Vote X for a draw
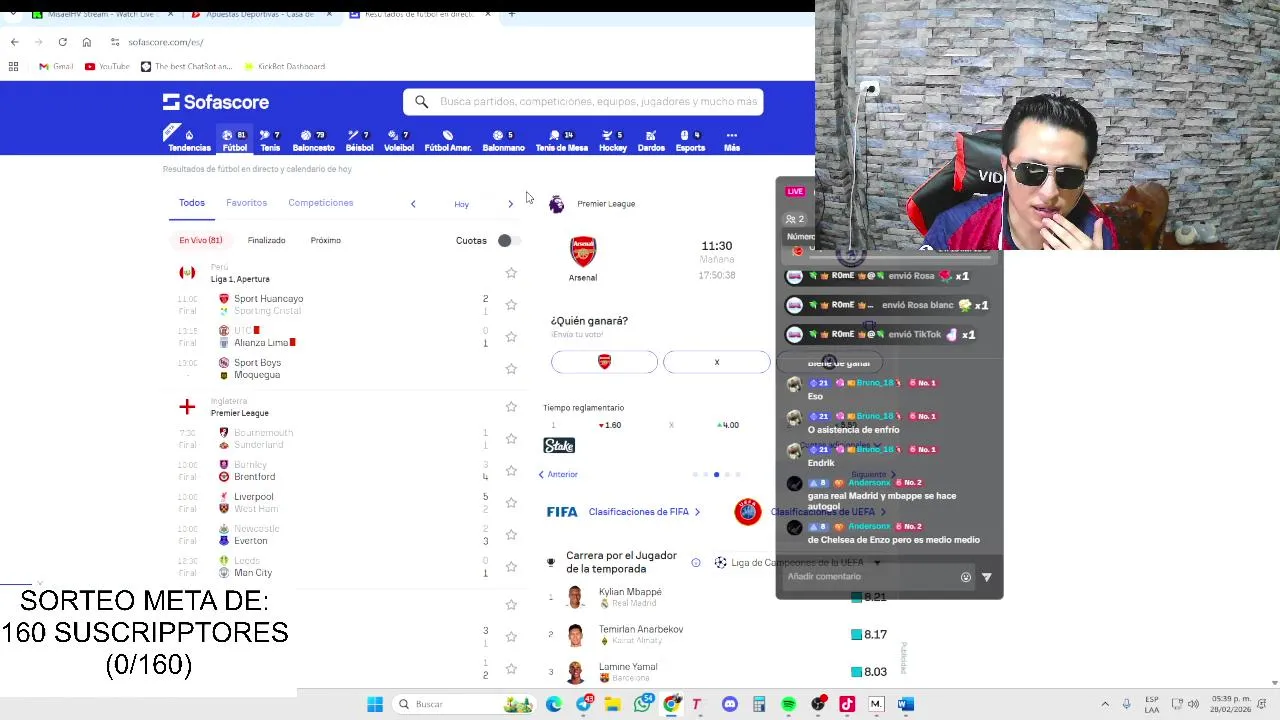 click(717, 362)
